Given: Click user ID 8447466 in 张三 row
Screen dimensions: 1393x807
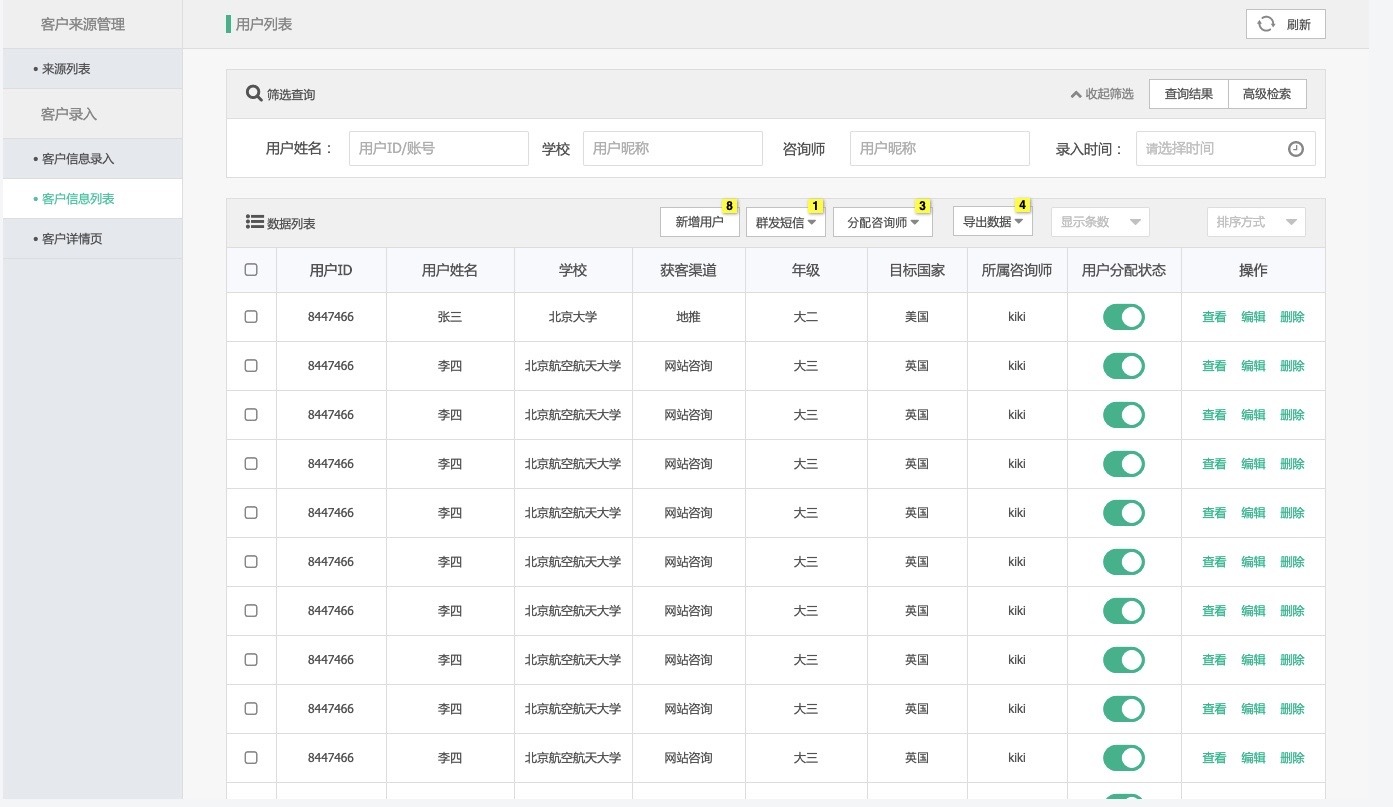Looking at the screenshot, I should (x=331, y=317).
